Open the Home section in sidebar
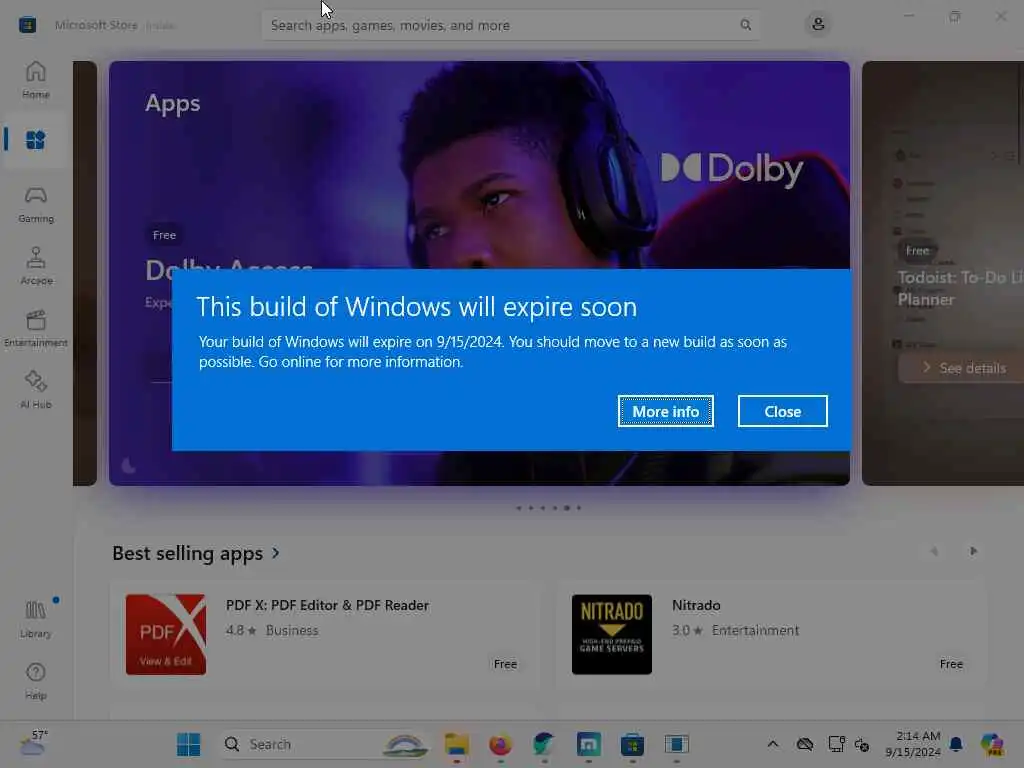 point(36,80)
